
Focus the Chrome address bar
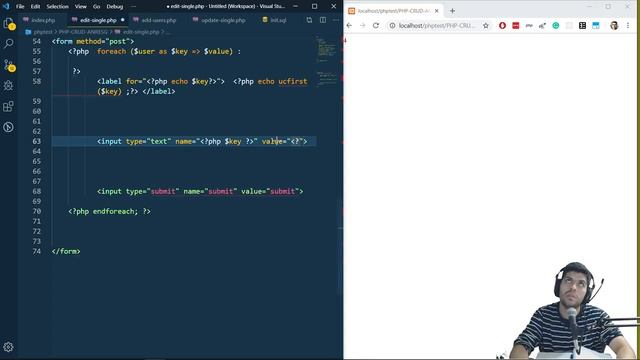[x=437, y=25]
